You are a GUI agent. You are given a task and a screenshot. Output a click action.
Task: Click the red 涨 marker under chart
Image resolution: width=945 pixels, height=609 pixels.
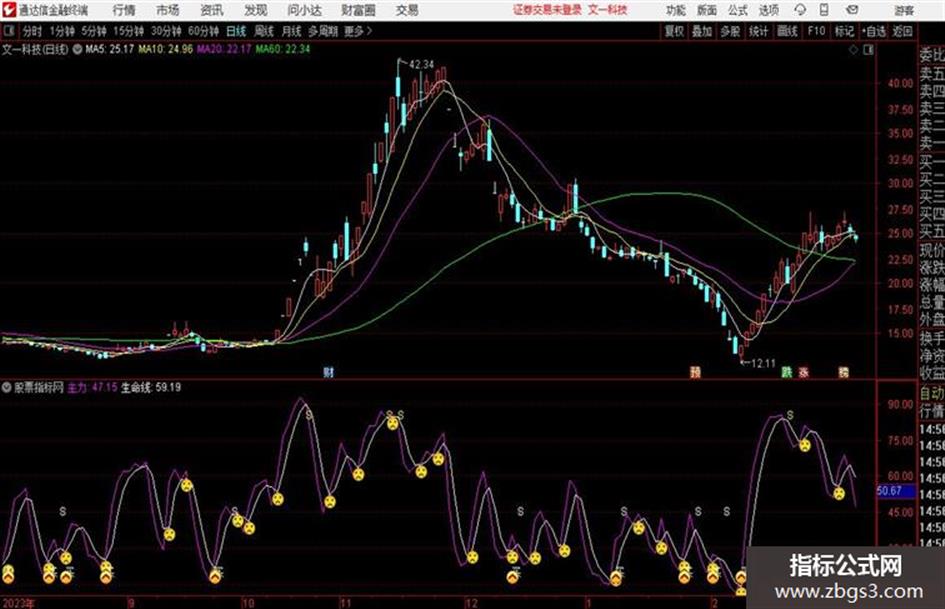803,372
